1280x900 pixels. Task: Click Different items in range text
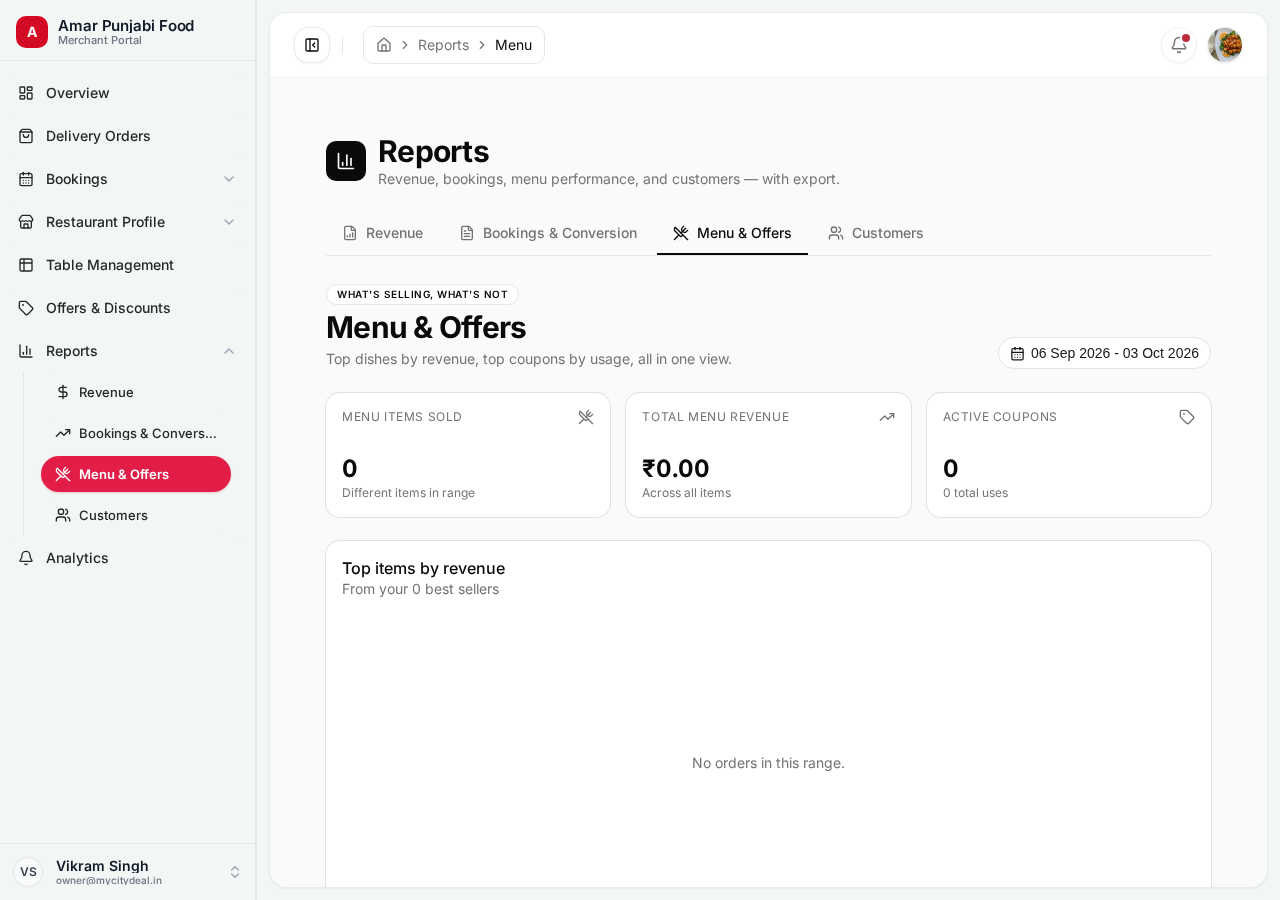pos(408,493)
